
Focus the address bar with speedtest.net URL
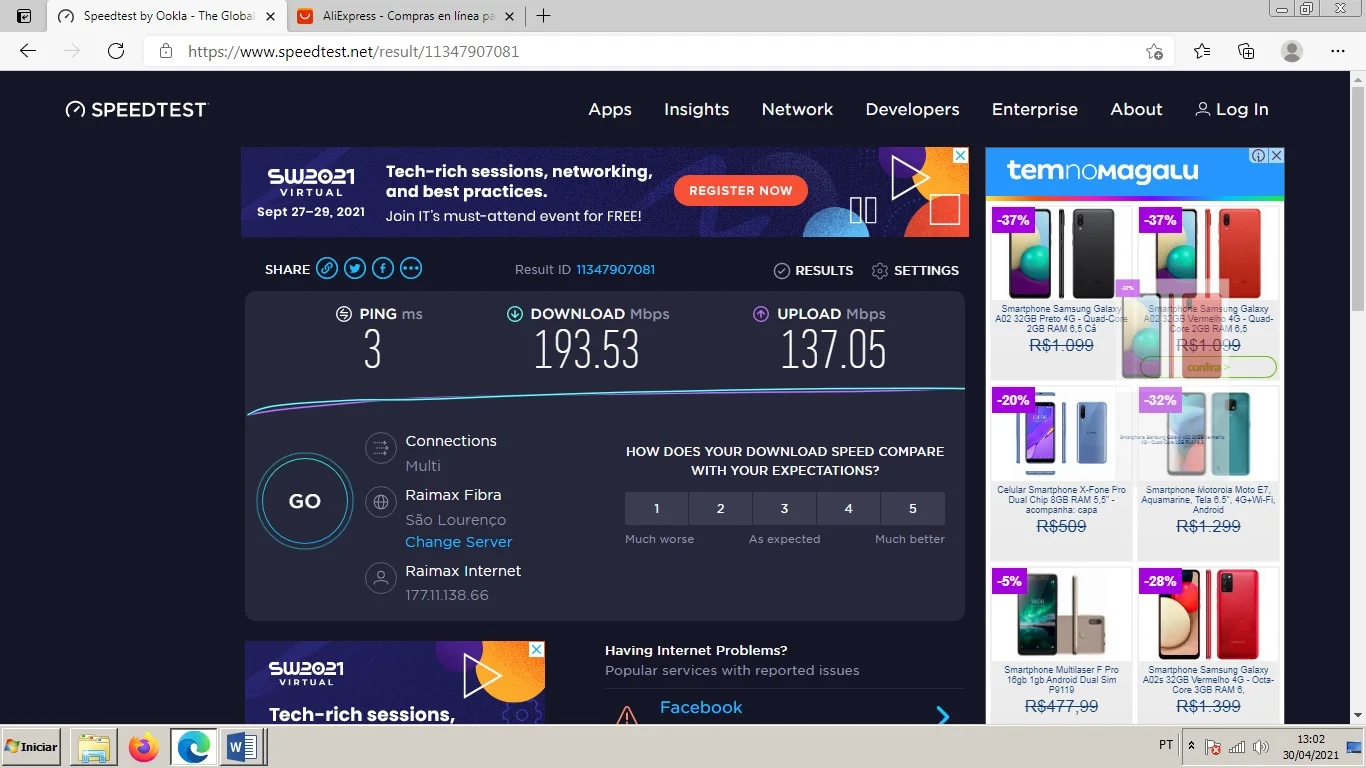(x=660, y=51)
